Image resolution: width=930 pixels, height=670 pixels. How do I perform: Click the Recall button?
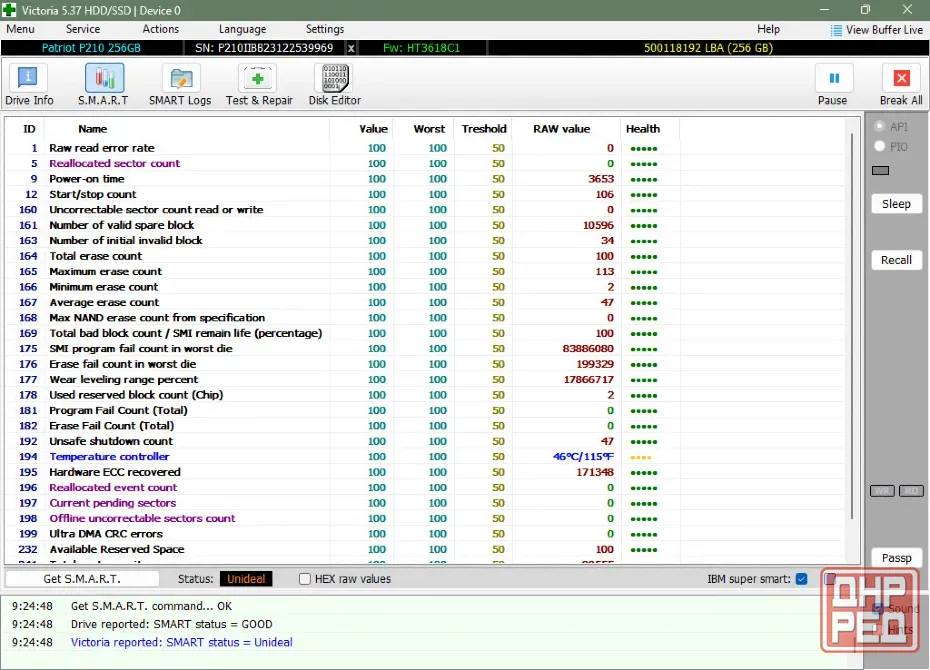coord(896,260)
